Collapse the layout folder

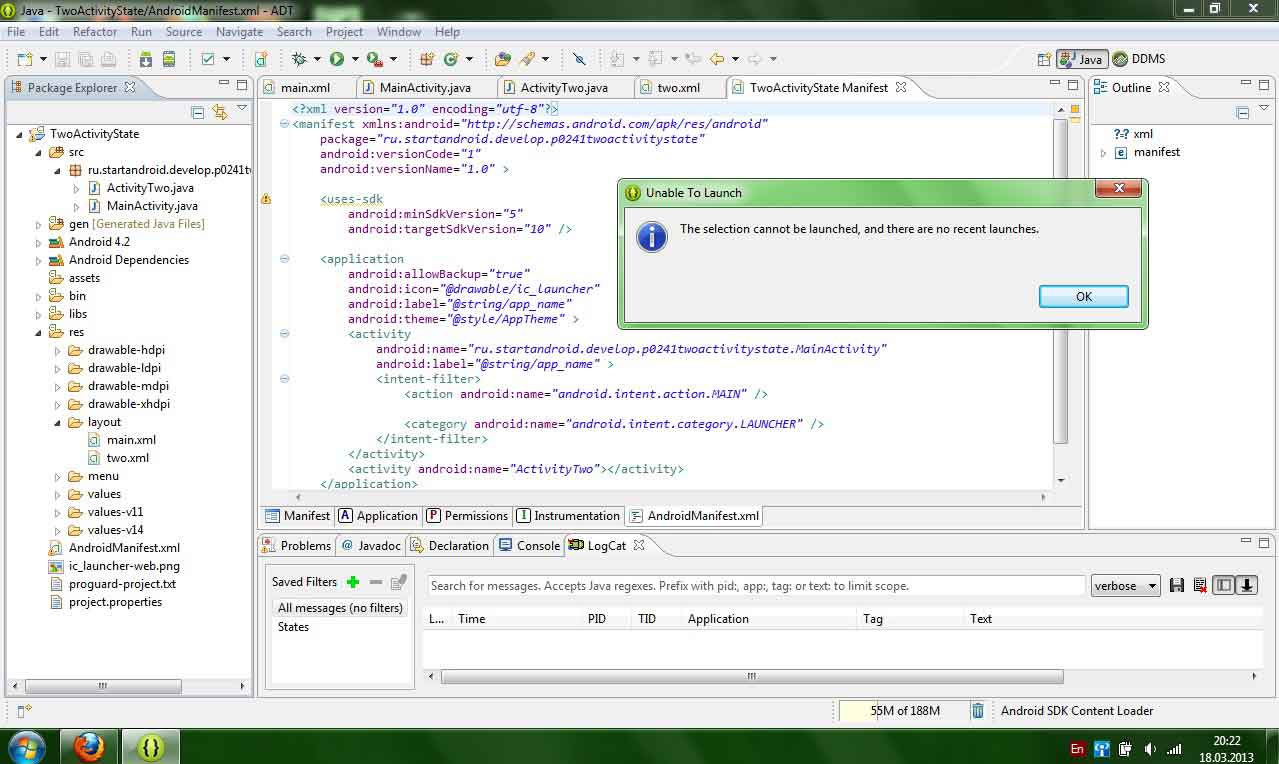59,422
